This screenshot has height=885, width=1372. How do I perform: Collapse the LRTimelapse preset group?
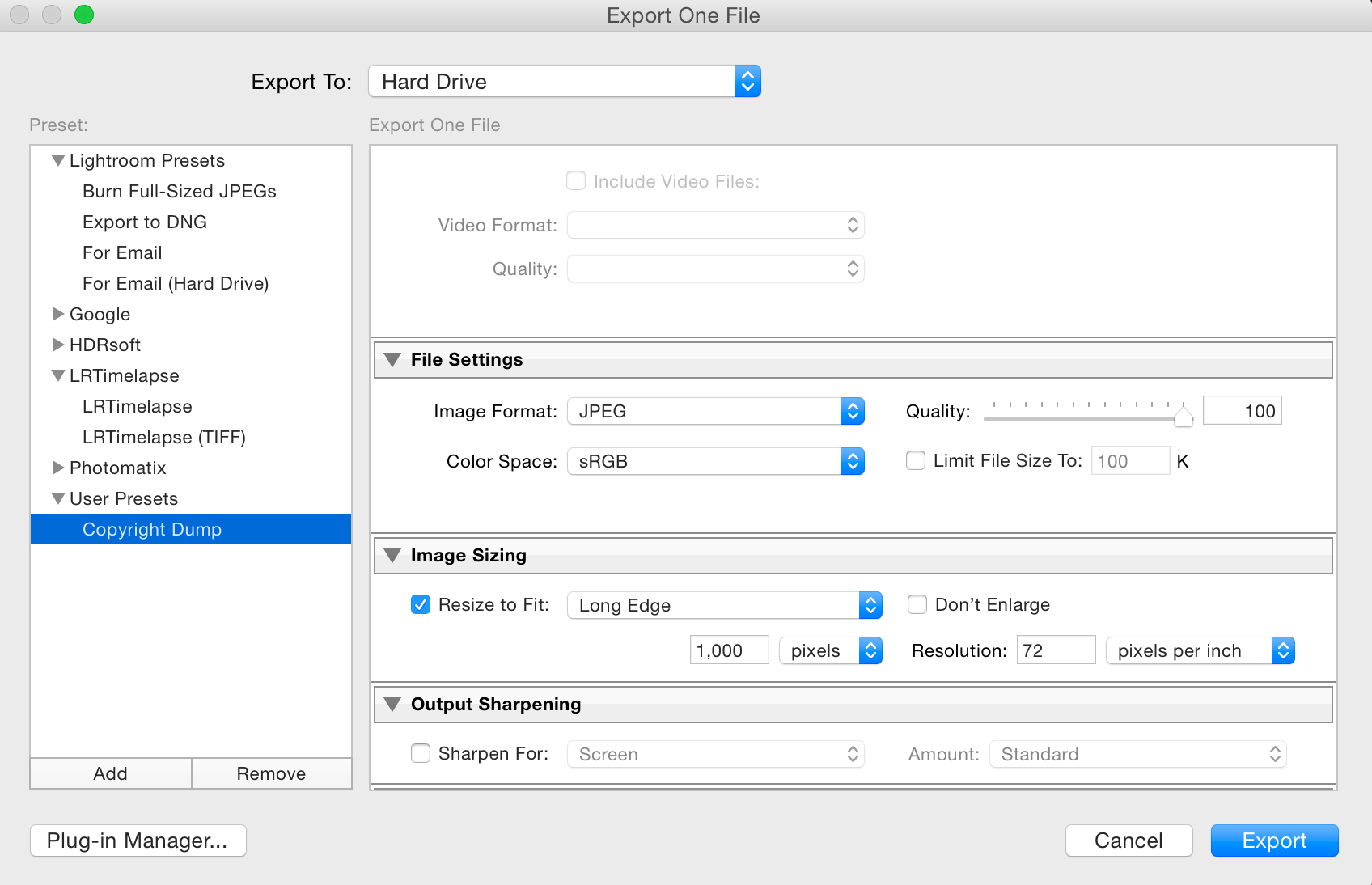coord(58,375)
